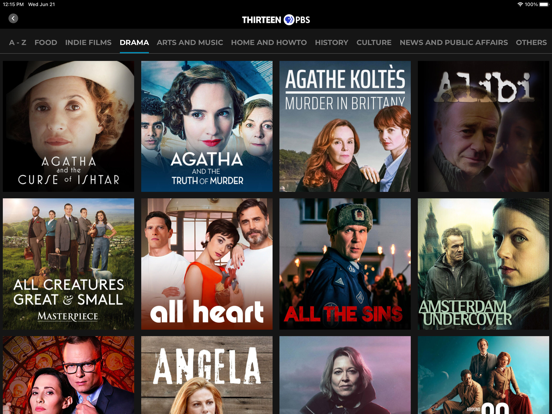Tap the clock time in status bar
The width and height of the screenshot is (552, 414).
pyautogui.click(x=13, y=4)
